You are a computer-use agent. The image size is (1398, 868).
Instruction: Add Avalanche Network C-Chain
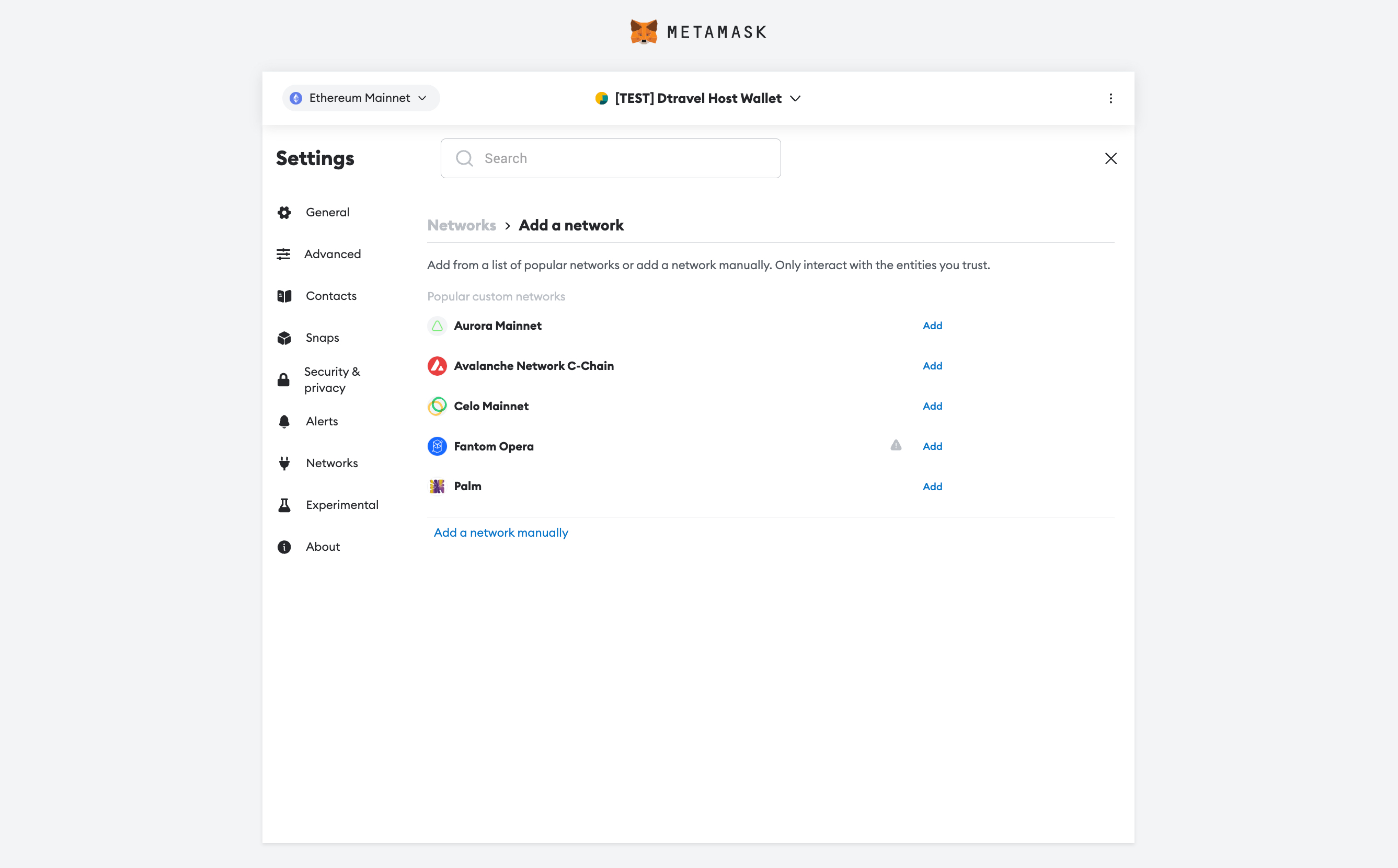pos(932,366)
